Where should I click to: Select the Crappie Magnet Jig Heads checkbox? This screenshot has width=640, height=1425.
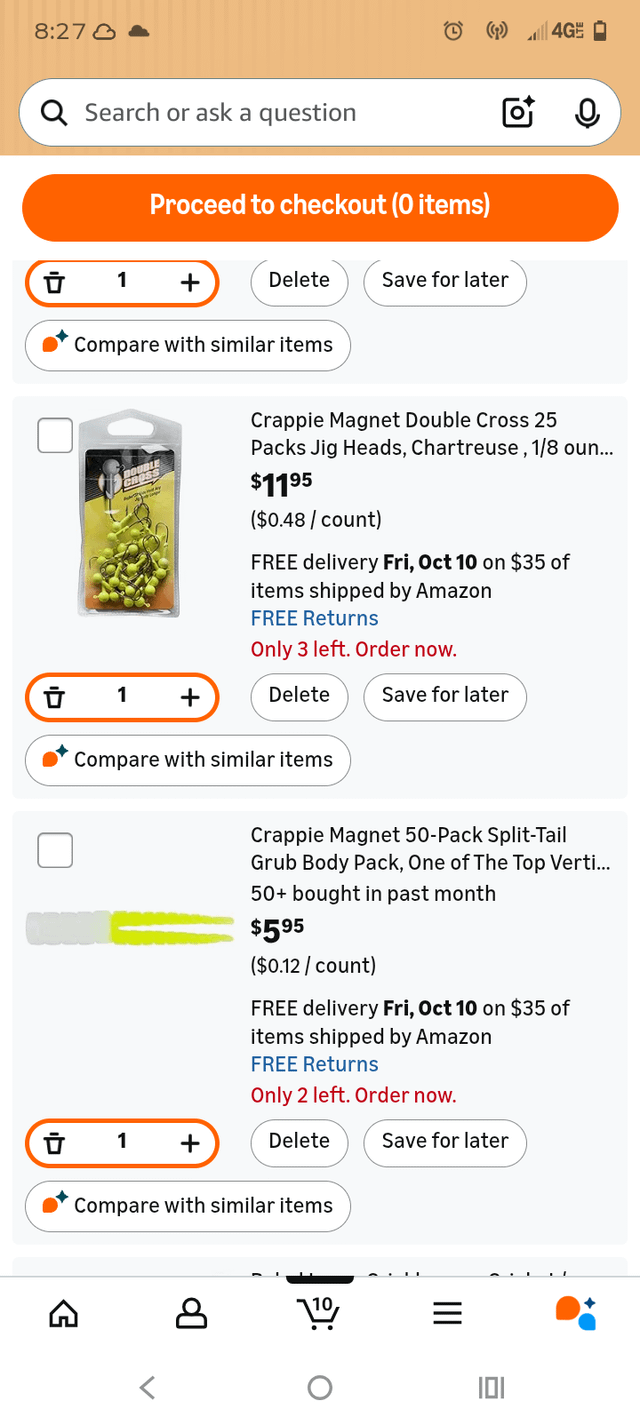tap(55, 435)
